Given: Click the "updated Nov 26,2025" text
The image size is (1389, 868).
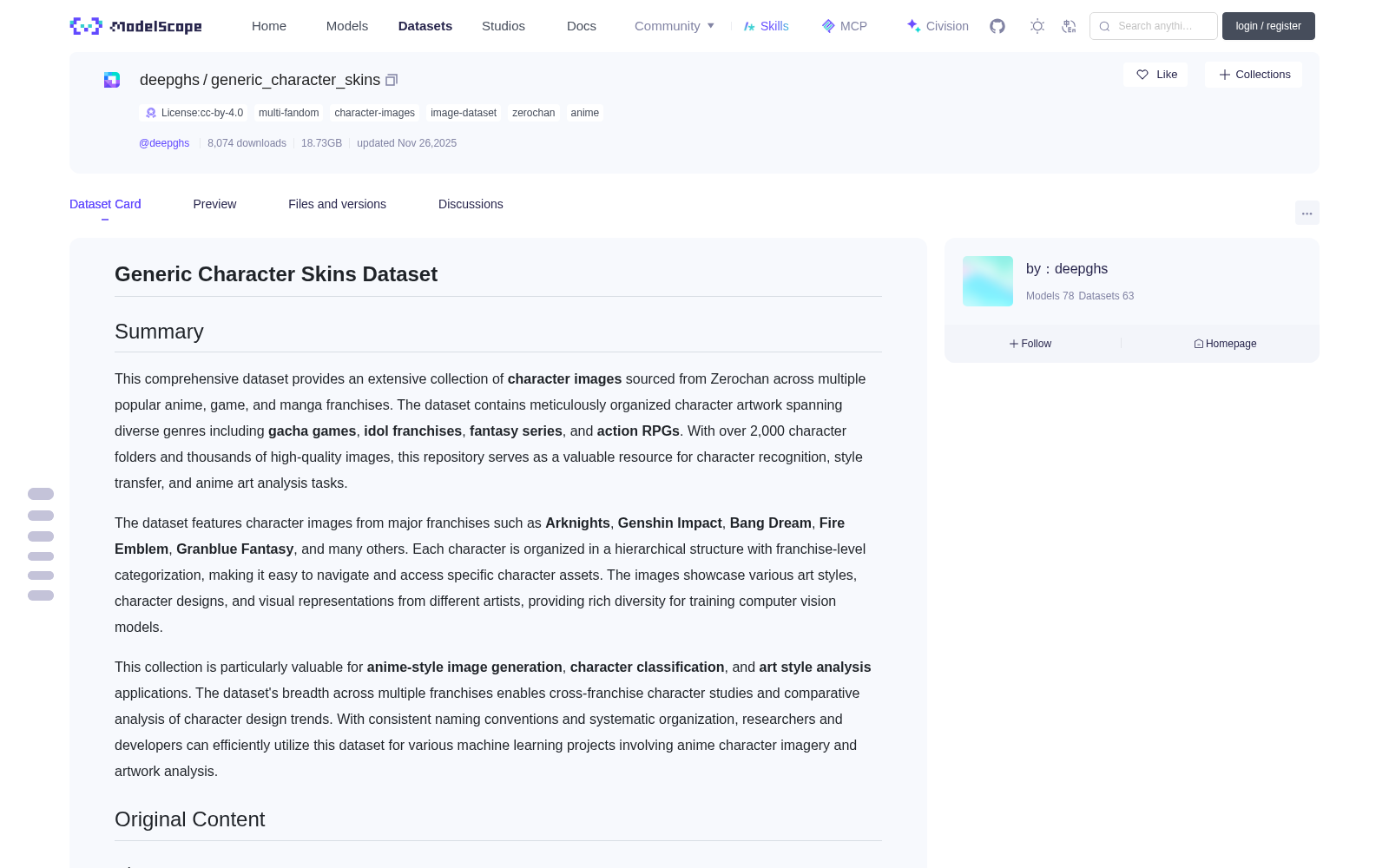Looking at the screenshot, I should click(x=406, y=143).
